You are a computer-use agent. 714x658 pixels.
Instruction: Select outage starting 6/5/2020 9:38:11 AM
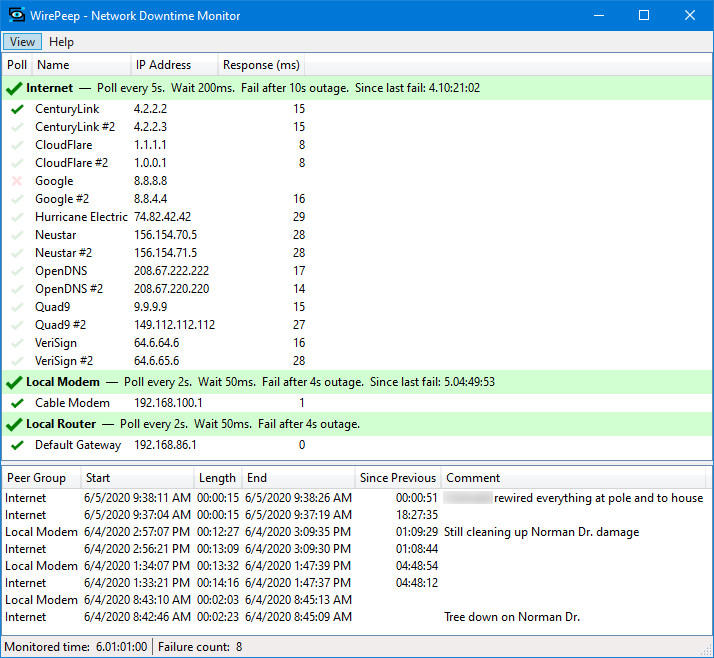pos(354,498)
